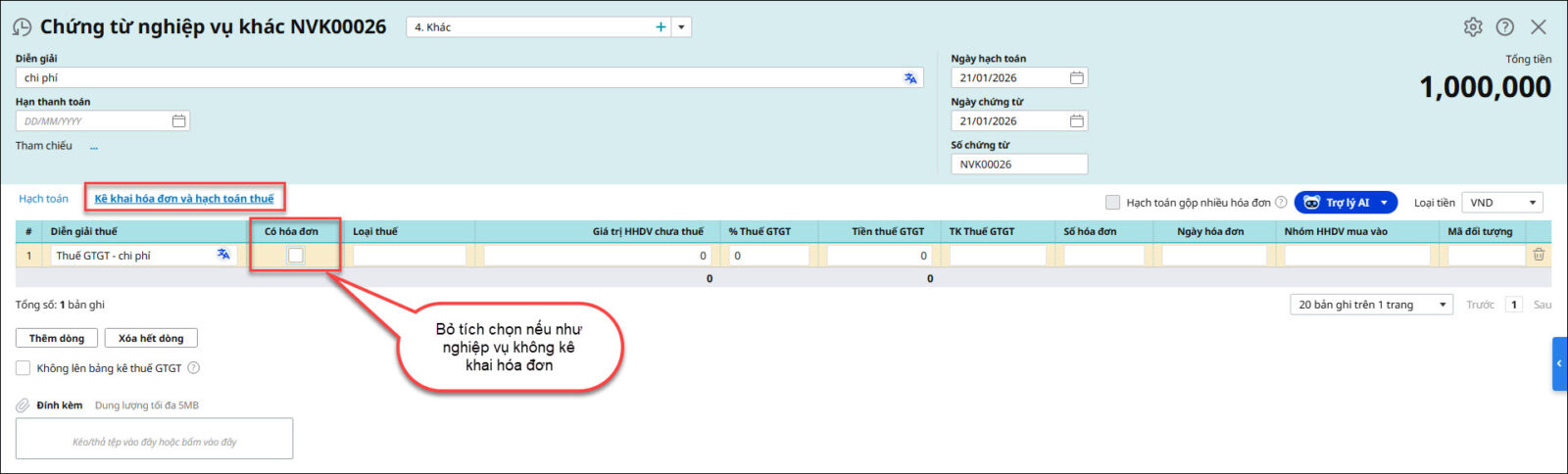1568x474 pixels.
Task: Open records per page dropdown
Action: [x=1371, y=305]
